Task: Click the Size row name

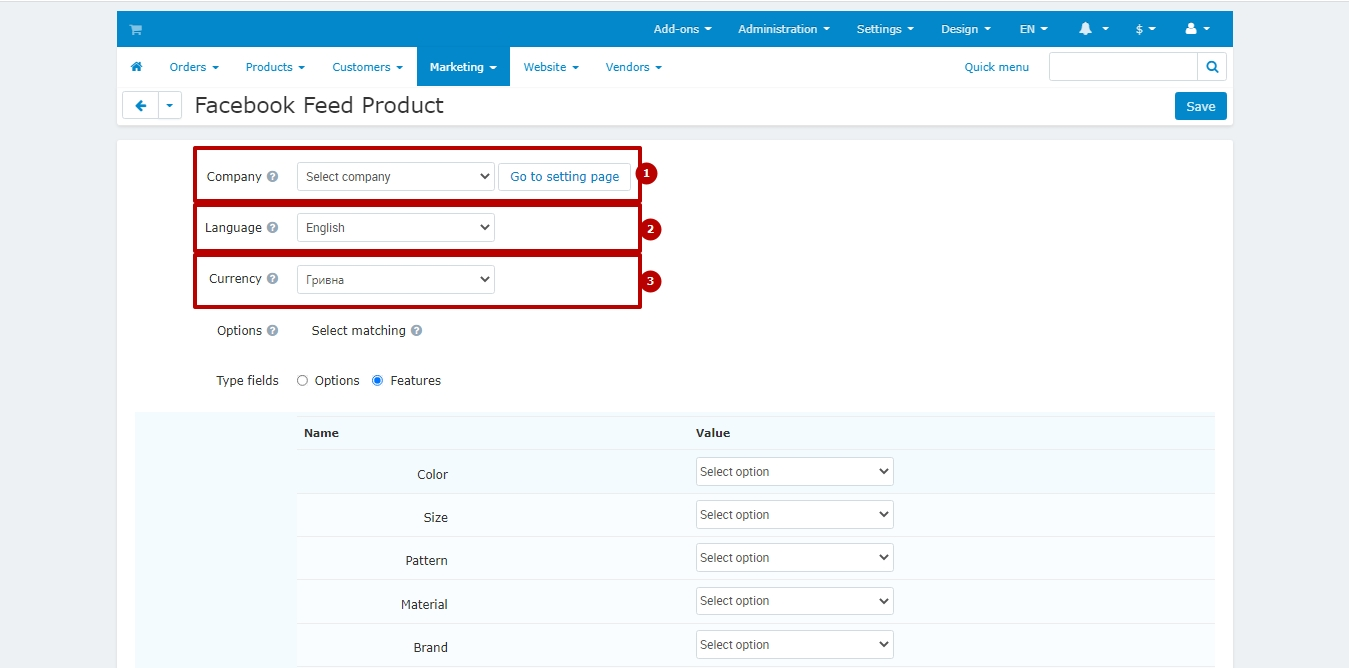Action: (x=435, y=518)
